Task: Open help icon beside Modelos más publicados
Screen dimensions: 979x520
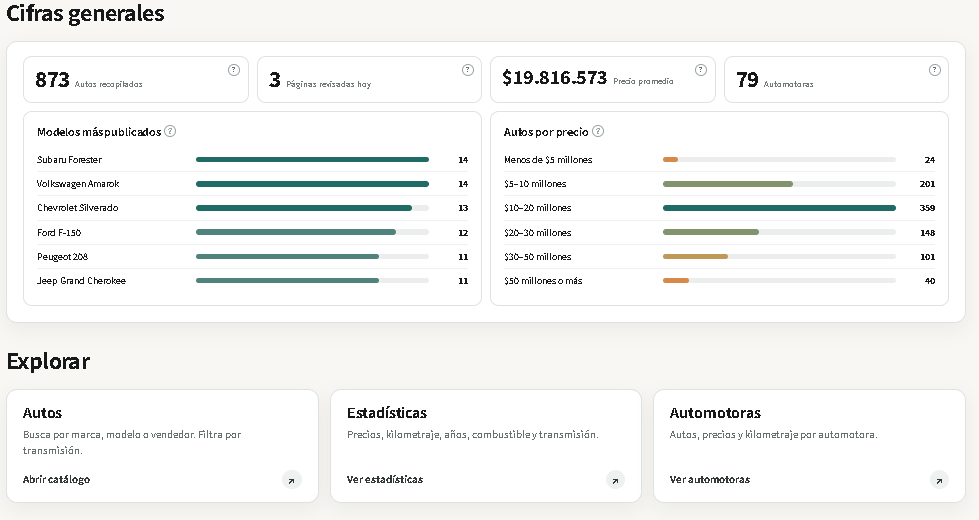Action: pos(170,131)
